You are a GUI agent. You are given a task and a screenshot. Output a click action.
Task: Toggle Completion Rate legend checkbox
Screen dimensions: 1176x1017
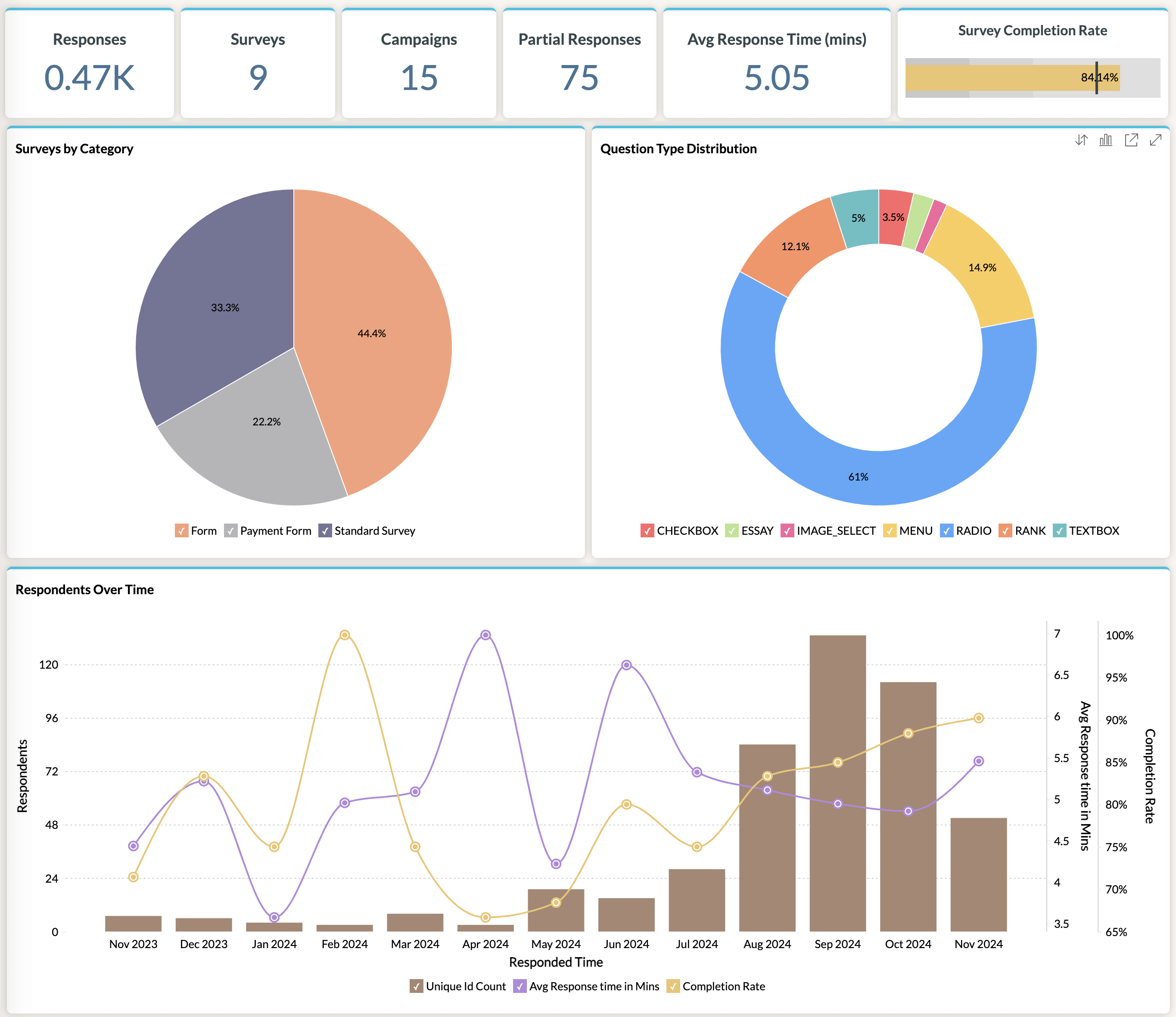[673, 986]
